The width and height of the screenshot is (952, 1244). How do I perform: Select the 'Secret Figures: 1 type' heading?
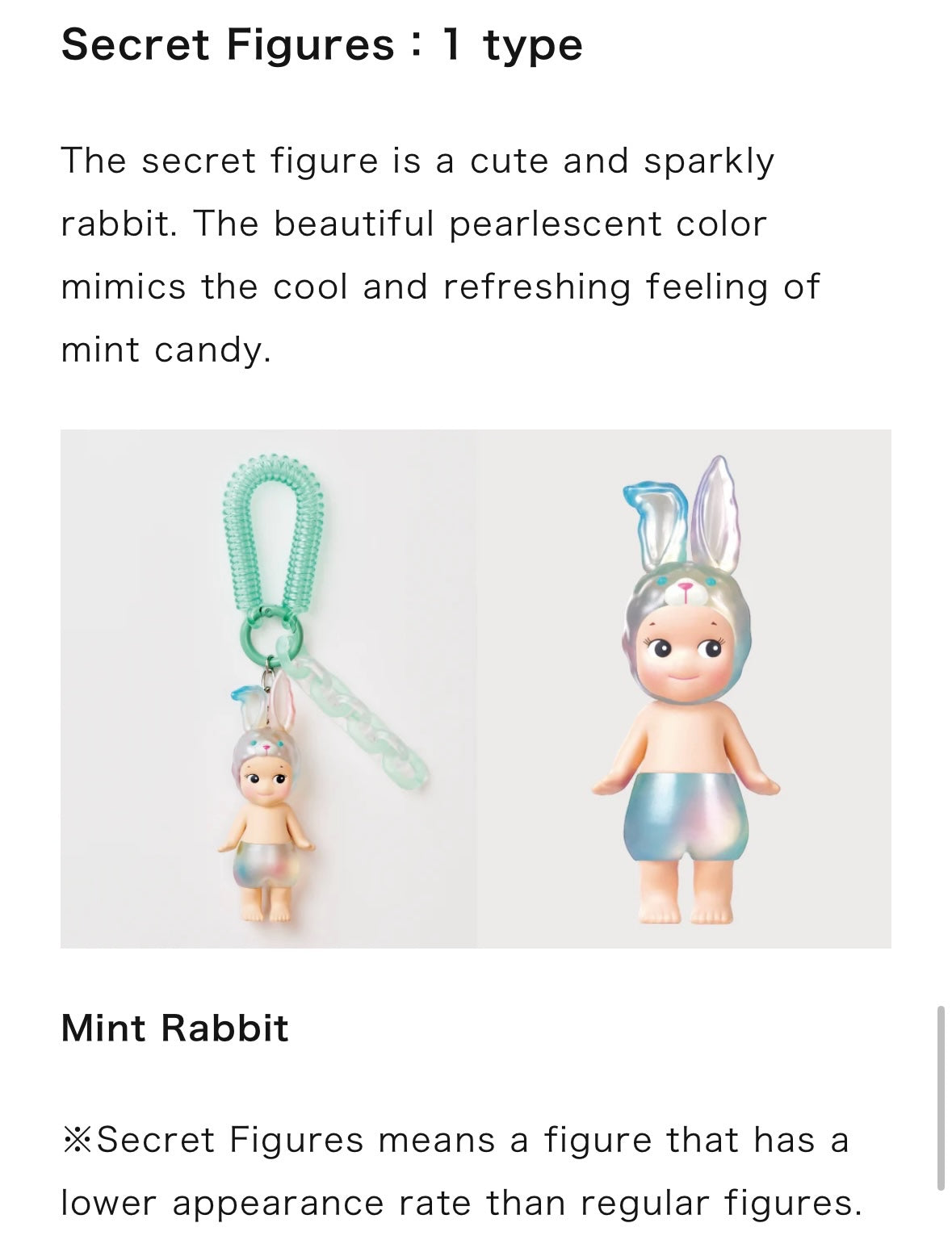(321, 44)
